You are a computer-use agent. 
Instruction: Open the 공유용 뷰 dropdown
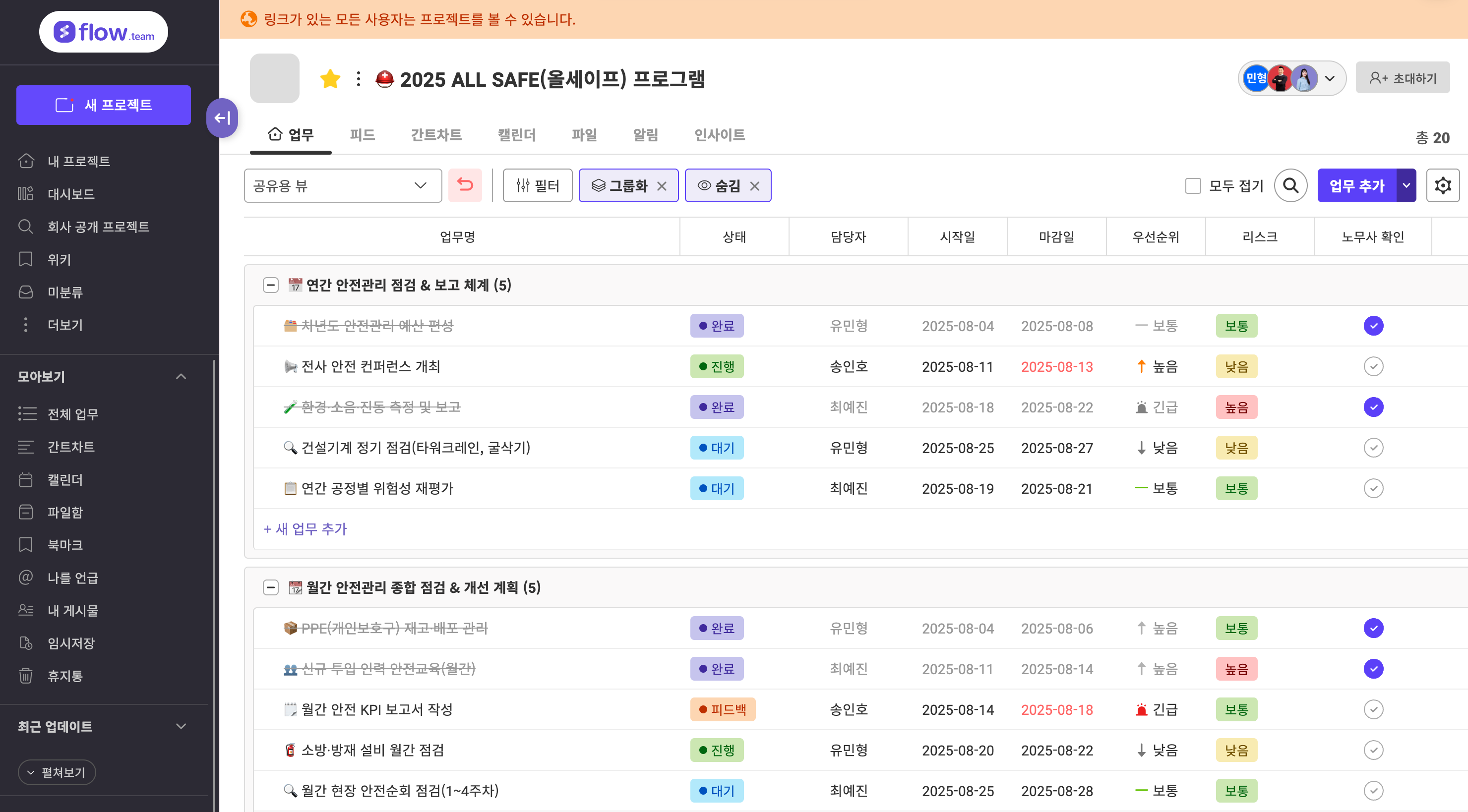click(x=343, y=185)
